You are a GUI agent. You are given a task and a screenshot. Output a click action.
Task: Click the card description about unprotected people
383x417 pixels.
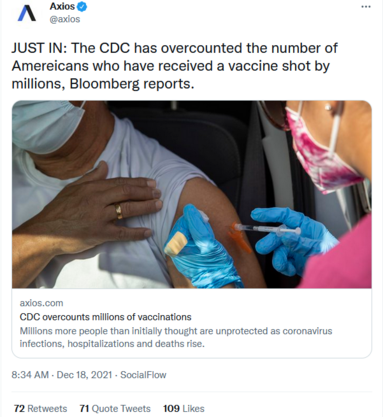pyautogui.click(x=176, y=337)
